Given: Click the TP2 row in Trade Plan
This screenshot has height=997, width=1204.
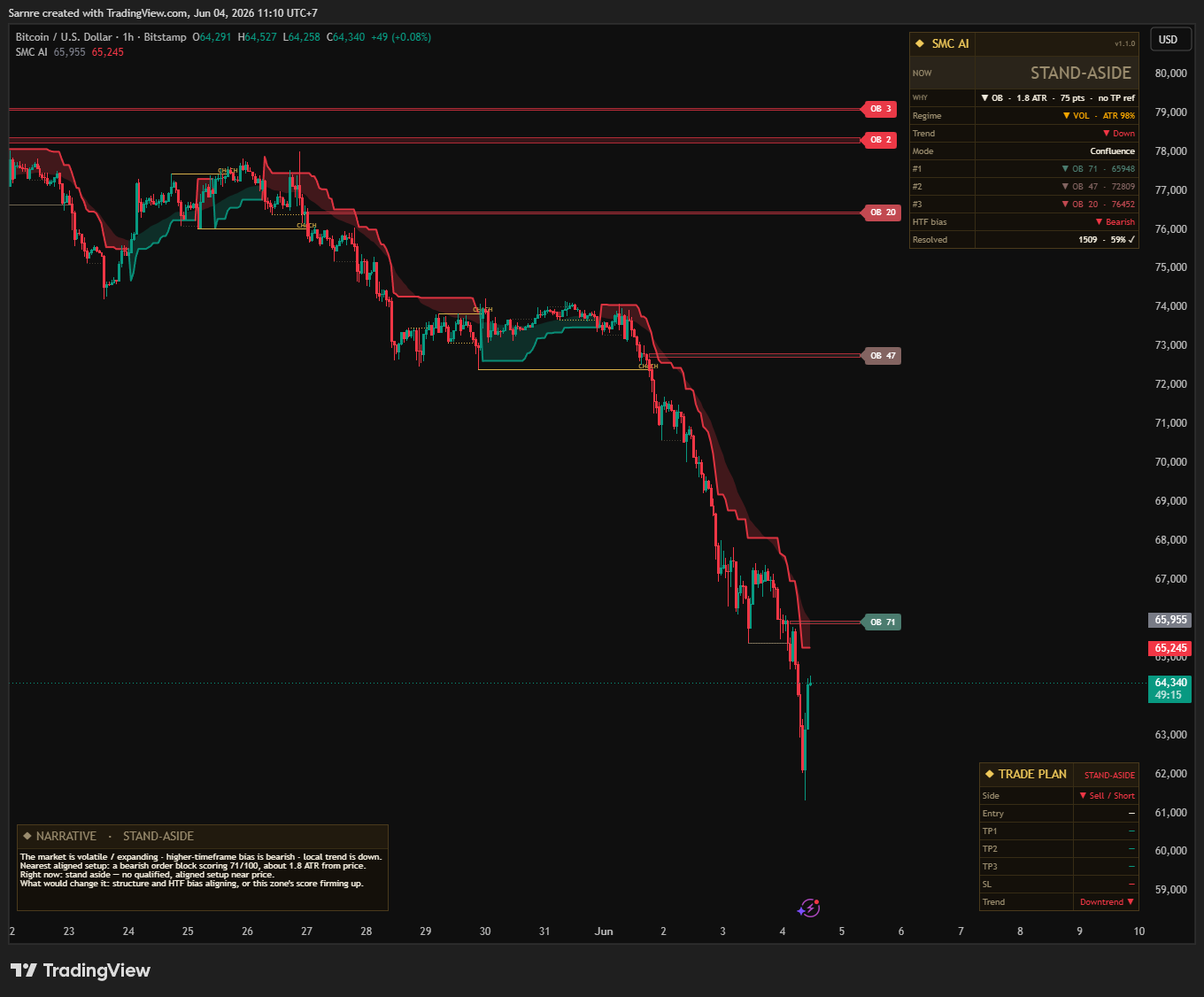Looking at the screenshot, I should [x=1059, y=849].
